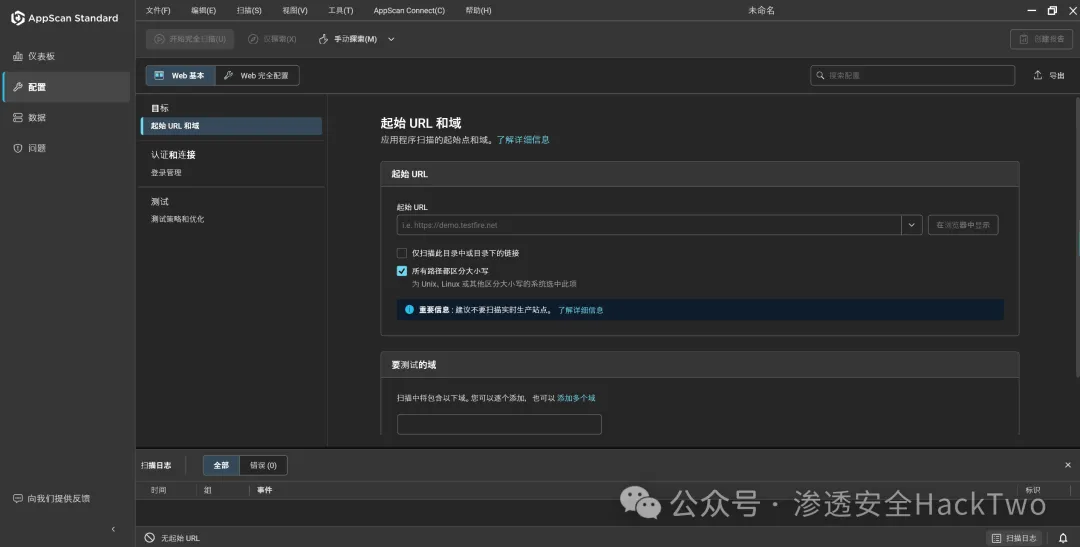The height and width of the screenshot is (547, 1080).
Task: Click 了解详细信息 link in the 重要信息 banner
Action: (x=580, y=310)
